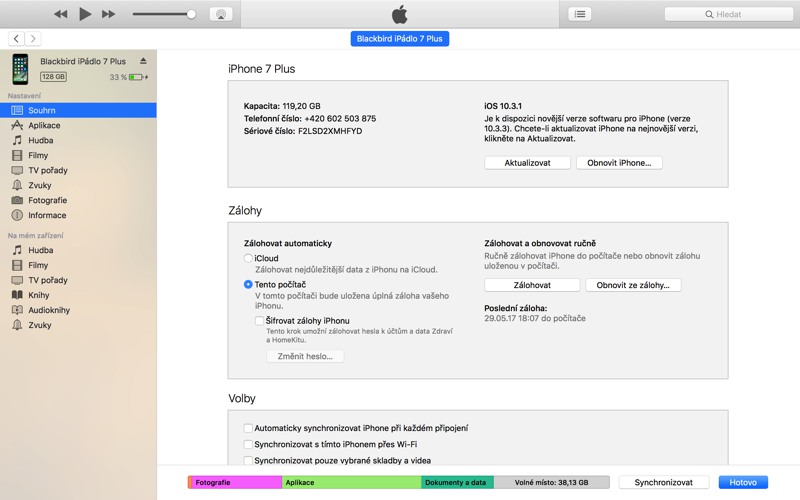The width and height of the screenshot is (800, 500).
Task: Click the Audioknihy book icon
Action: [17, 310]
